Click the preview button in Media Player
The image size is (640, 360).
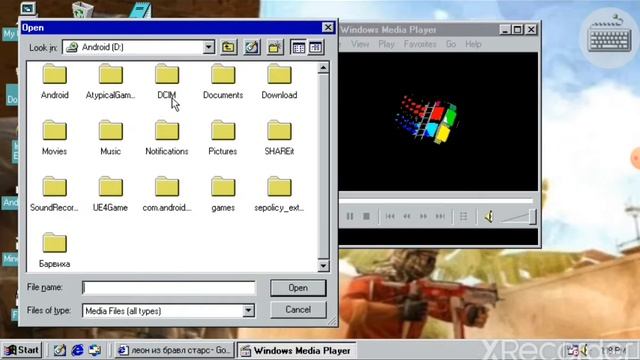pyautogui.click(x=463, y=216)
